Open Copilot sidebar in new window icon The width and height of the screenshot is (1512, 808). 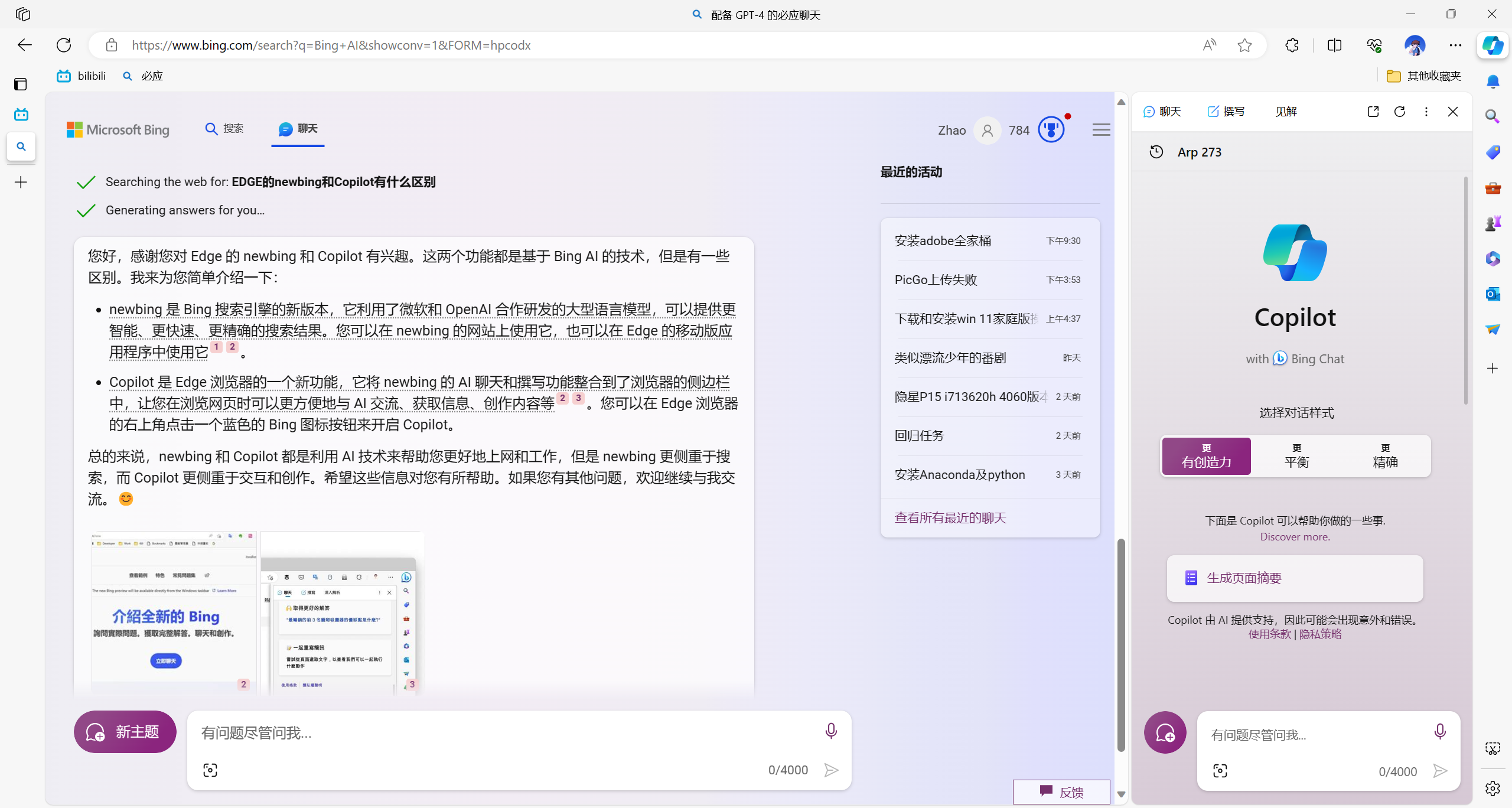[x=1373, y=112]
